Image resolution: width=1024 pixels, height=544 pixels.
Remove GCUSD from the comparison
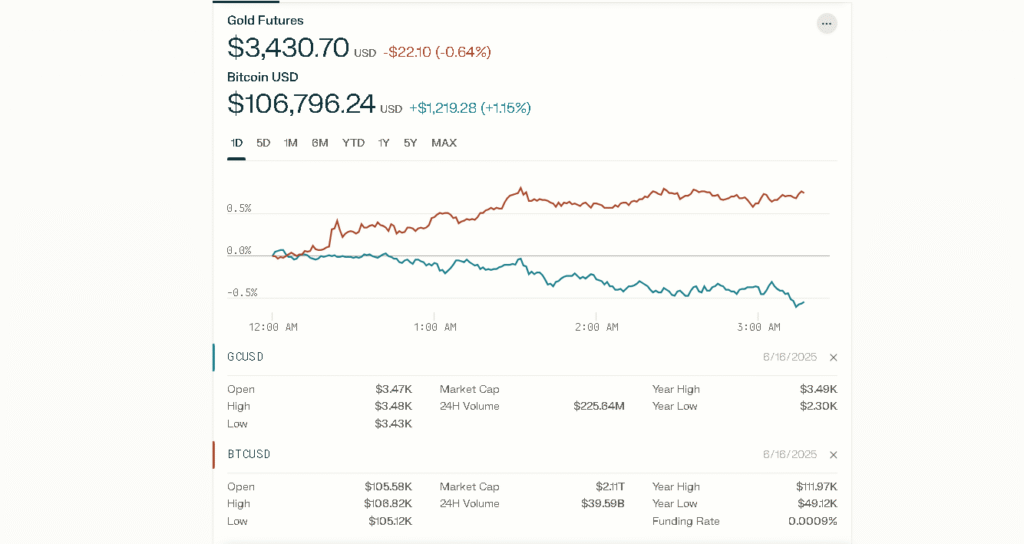tap(833, 357)
